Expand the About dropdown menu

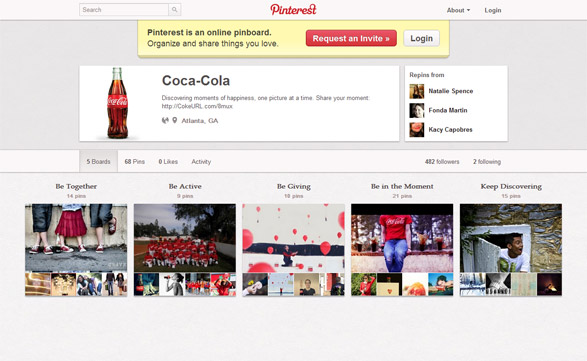pyautogui.click(x=458, y=10)
